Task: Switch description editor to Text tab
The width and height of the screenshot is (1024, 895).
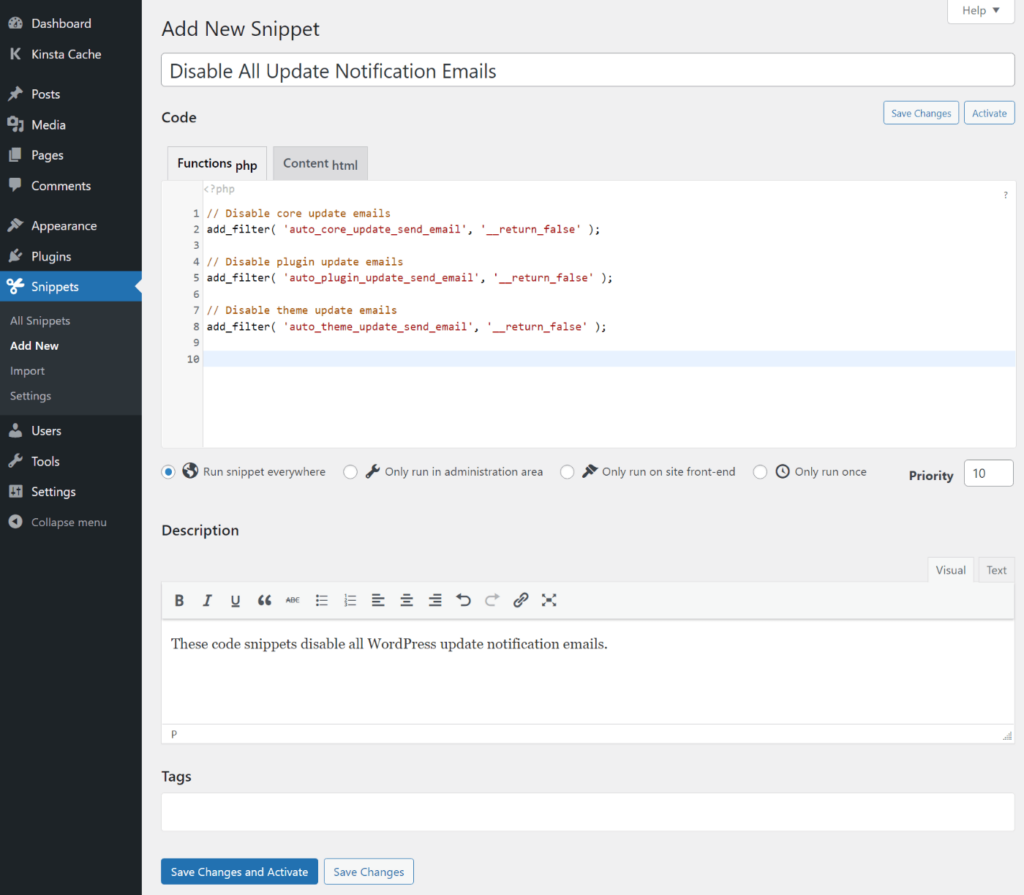Action: tap(996, 570)
